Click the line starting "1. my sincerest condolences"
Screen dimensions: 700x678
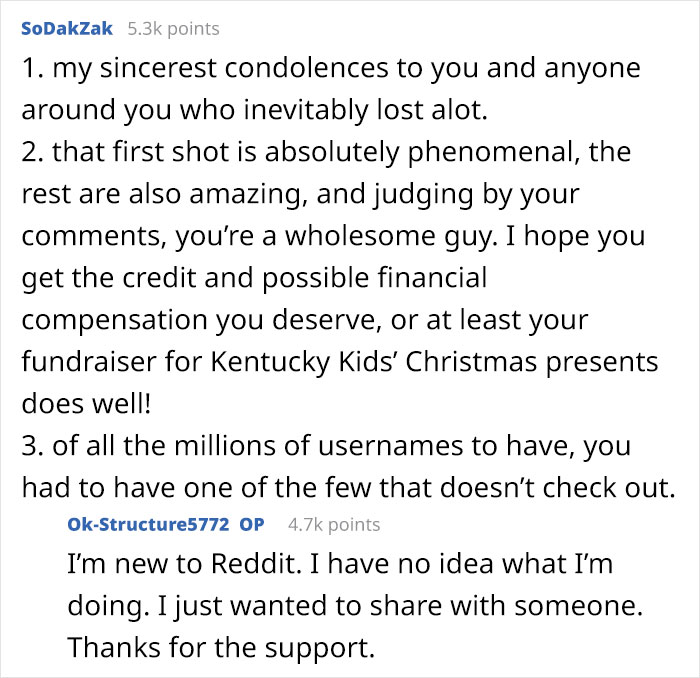click(330, 69)
